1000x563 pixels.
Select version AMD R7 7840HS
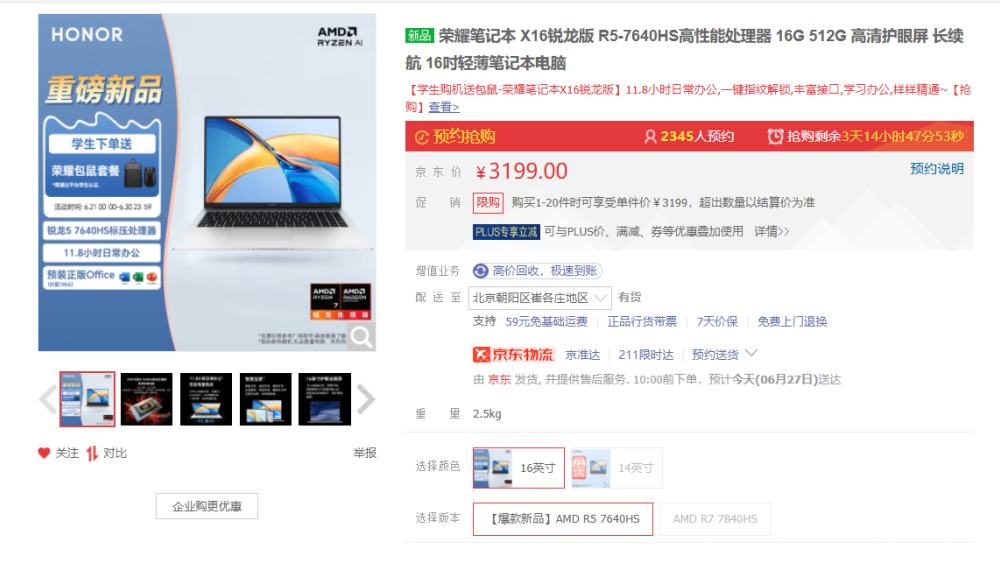(x=715, y=519)
